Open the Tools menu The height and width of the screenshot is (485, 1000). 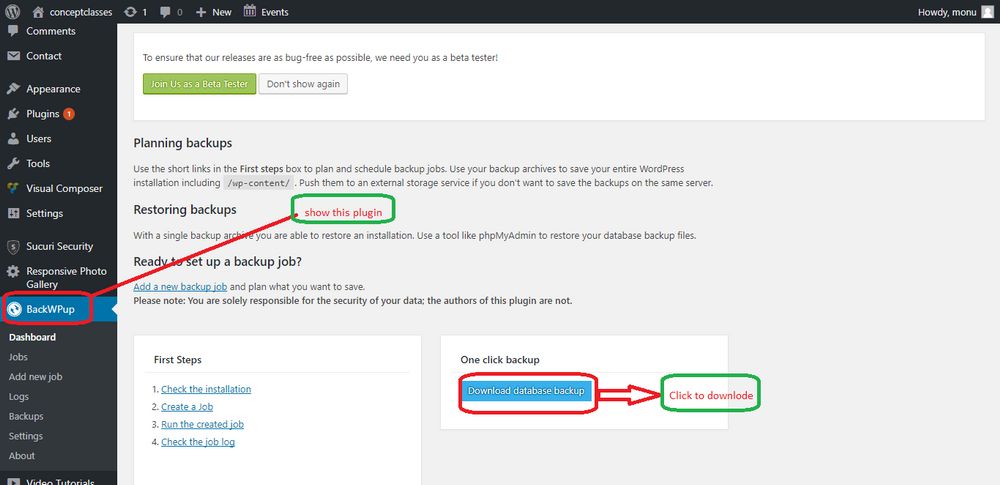[38, 163]
